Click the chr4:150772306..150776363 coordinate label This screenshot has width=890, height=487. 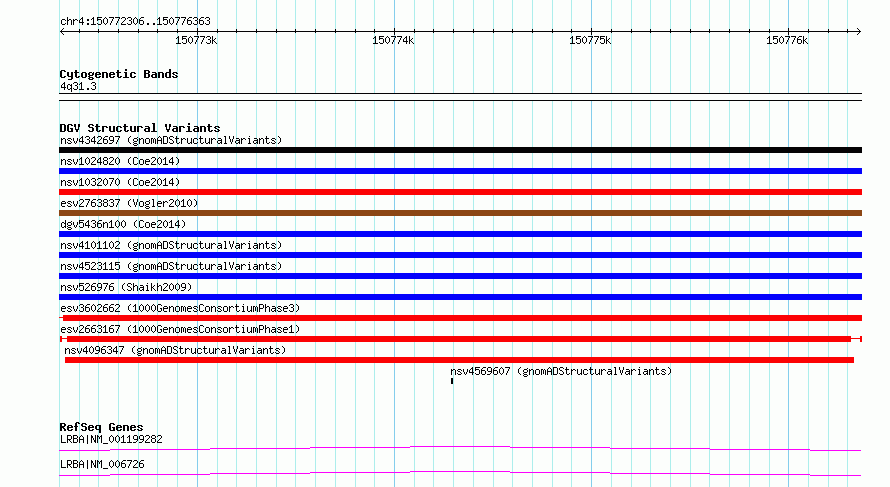coord(135,22)
